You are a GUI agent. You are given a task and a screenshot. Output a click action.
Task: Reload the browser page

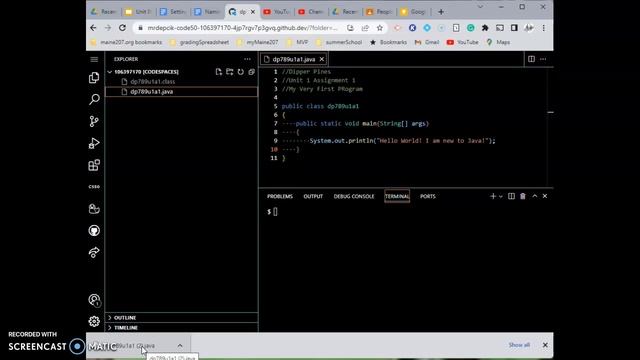[122, 28]
